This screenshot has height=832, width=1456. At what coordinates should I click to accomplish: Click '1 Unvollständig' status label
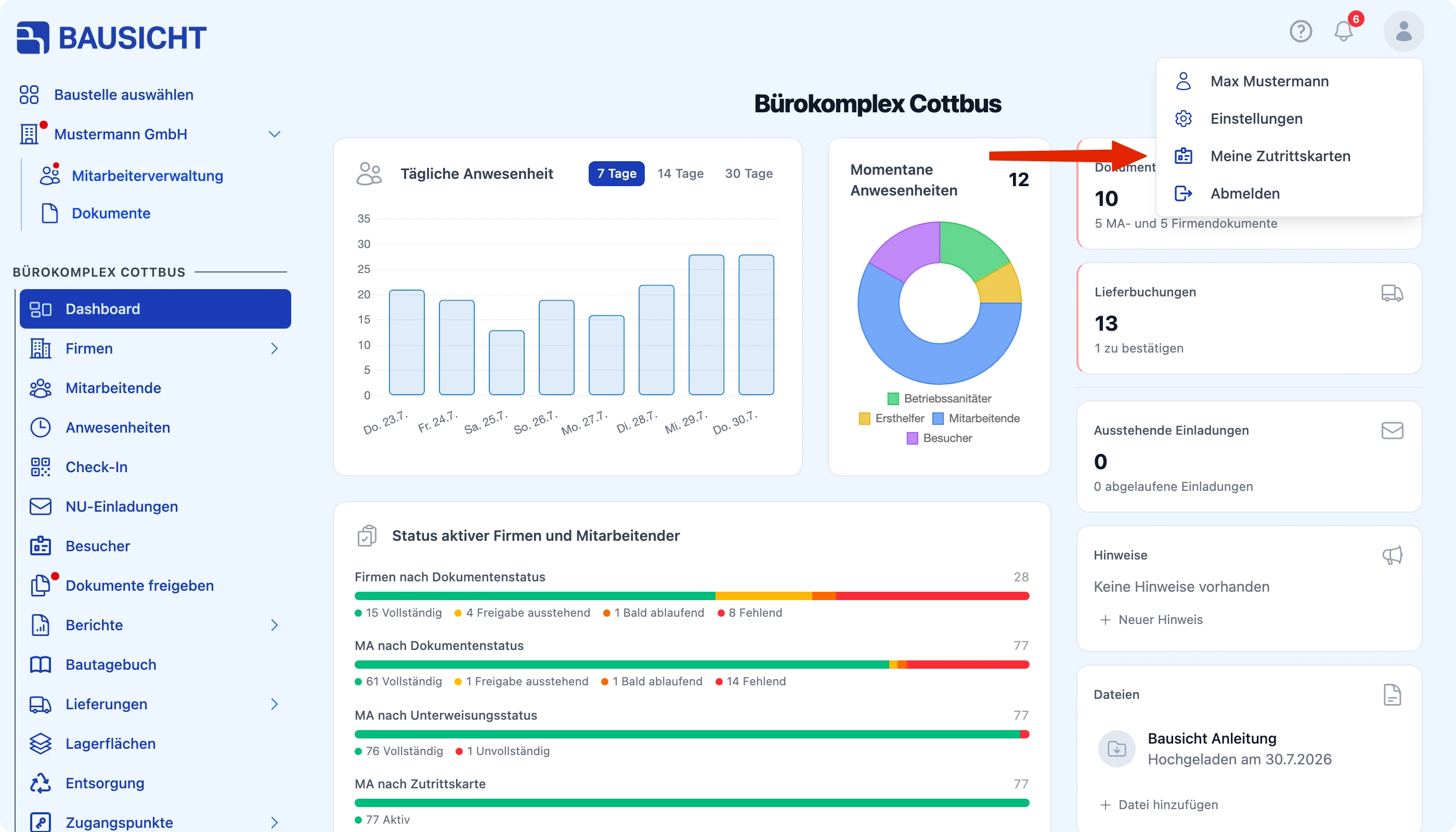[502, 751]
